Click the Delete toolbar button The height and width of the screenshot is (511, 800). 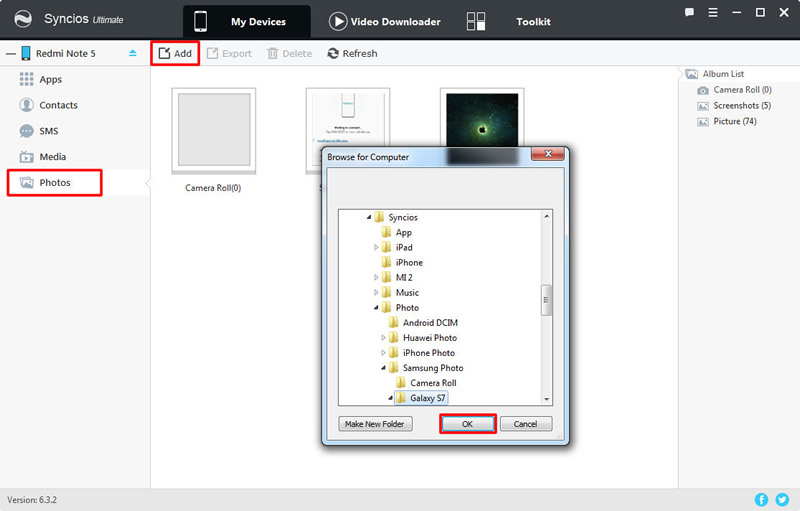(289, 53)
